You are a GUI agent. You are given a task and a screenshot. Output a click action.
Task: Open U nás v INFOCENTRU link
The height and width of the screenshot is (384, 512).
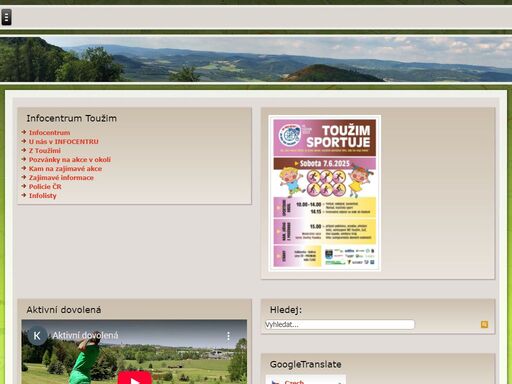tap(64, 142)
